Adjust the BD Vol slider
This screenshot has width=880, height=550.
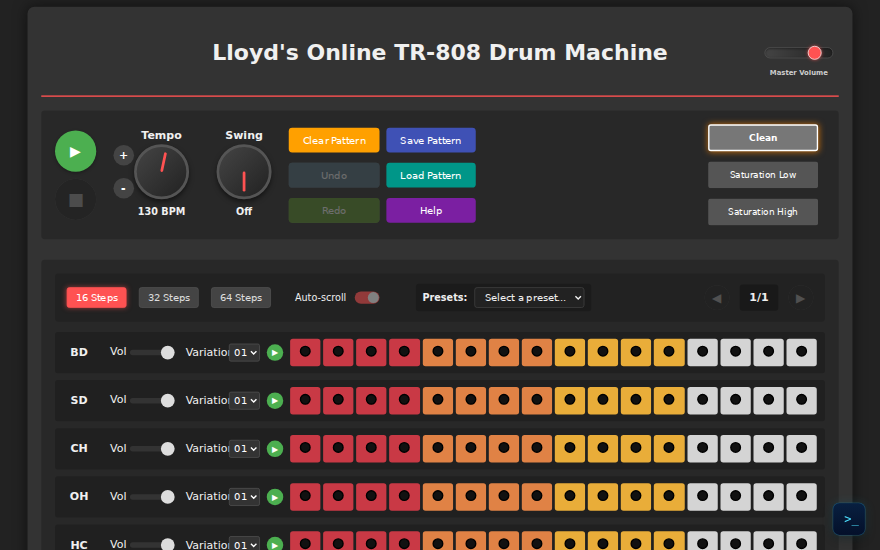click(152, 352)
